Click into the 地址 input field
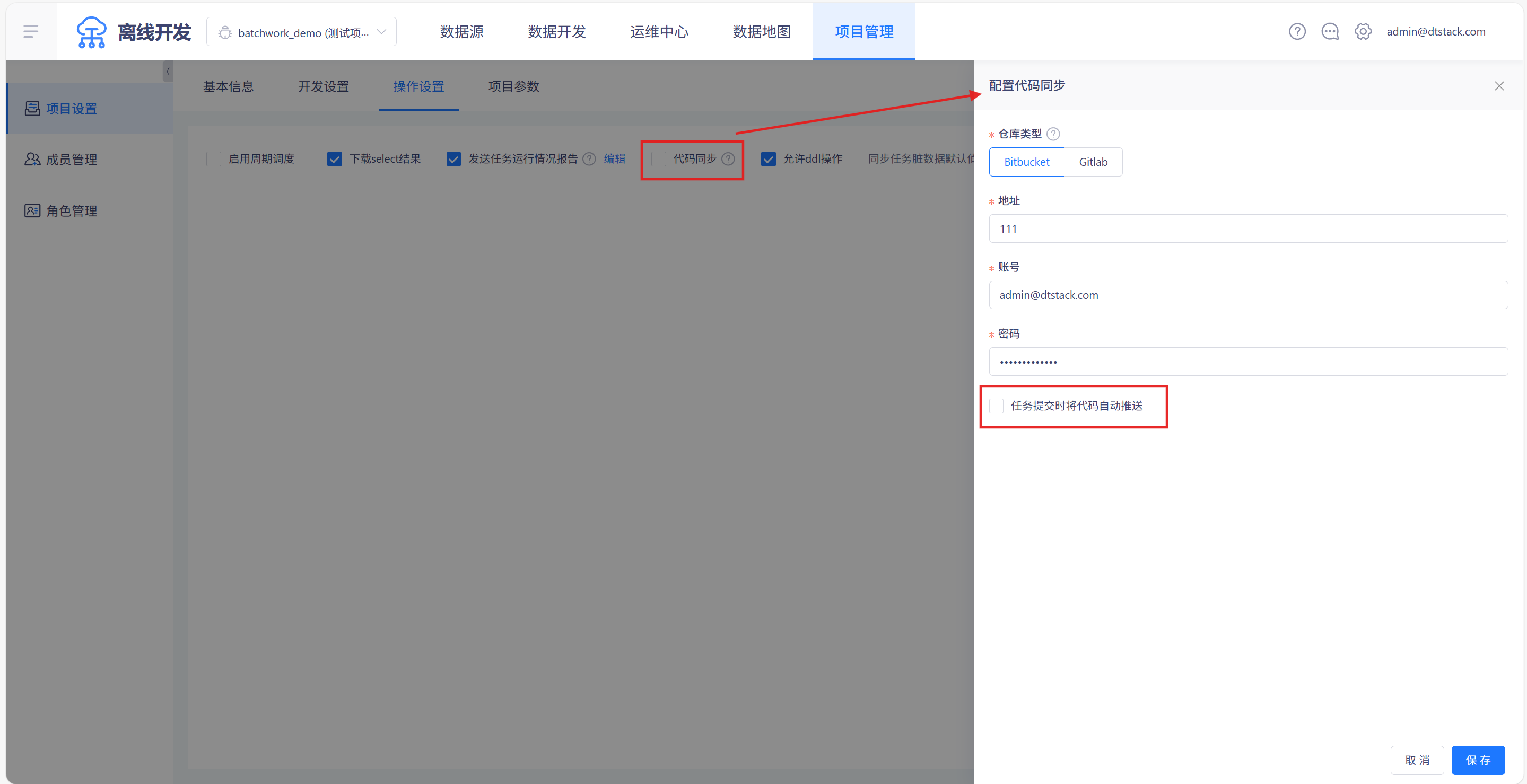This screenshot has width=1527, height=784. pyautogui.click(x=1248, y=229)
